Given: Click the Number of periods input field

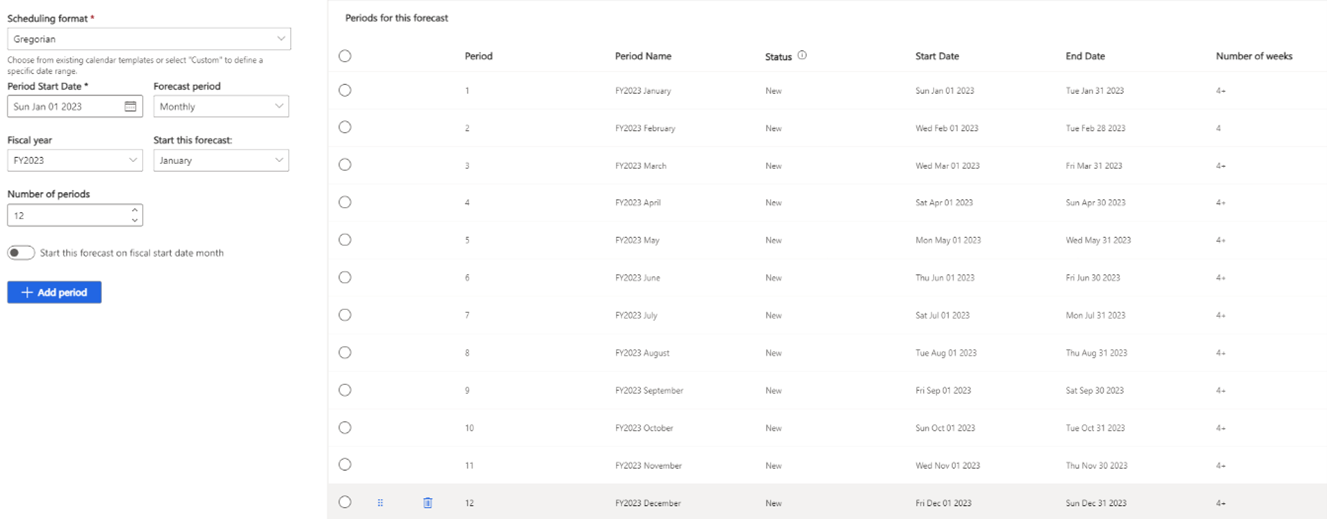Looking at the screenshot, I should tap(68, 215).
